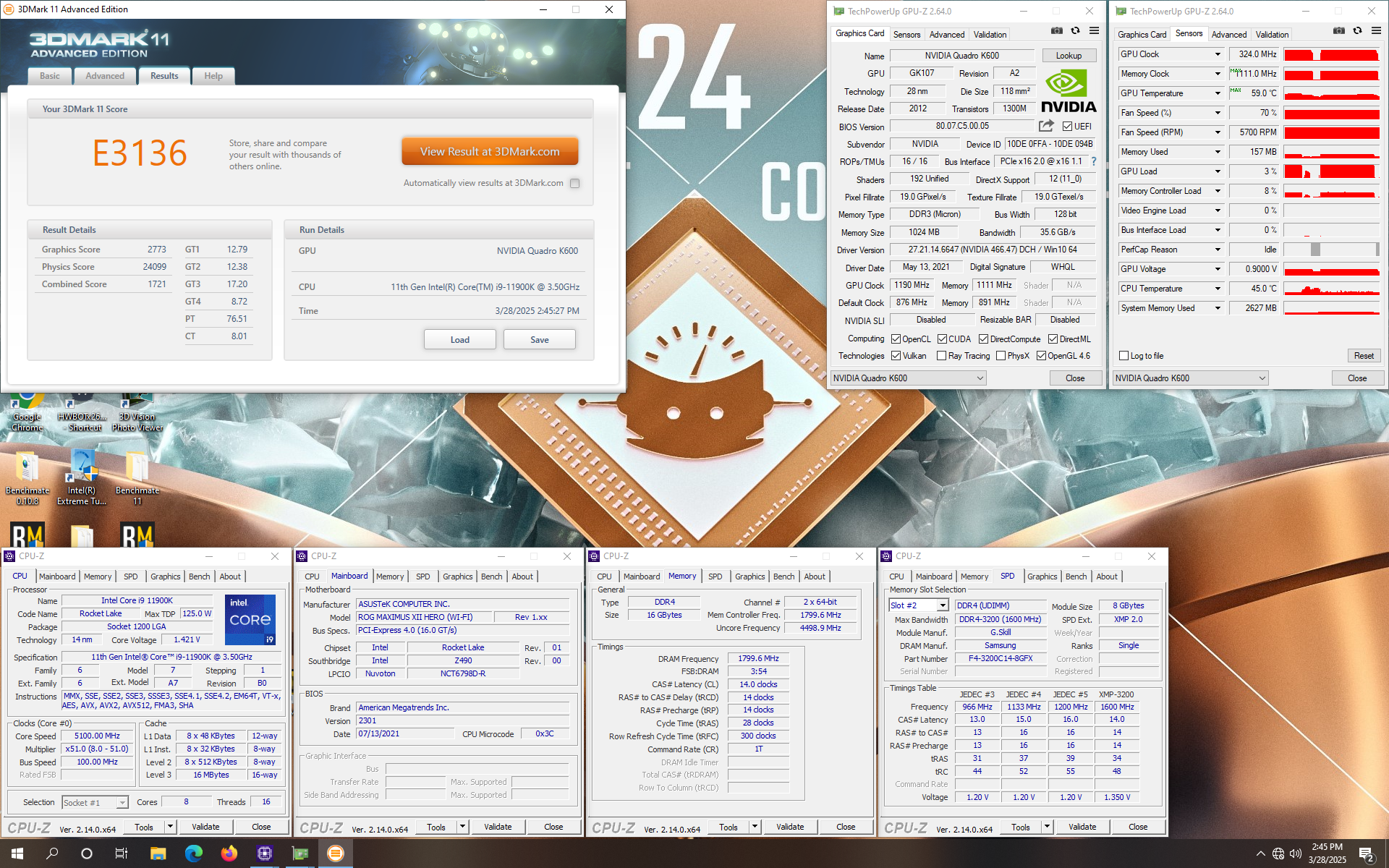Viewport: 1389px width, 868px height.
Task: Switch to the Advanced tab in 3DMark 11
Action: click(105, 76)
